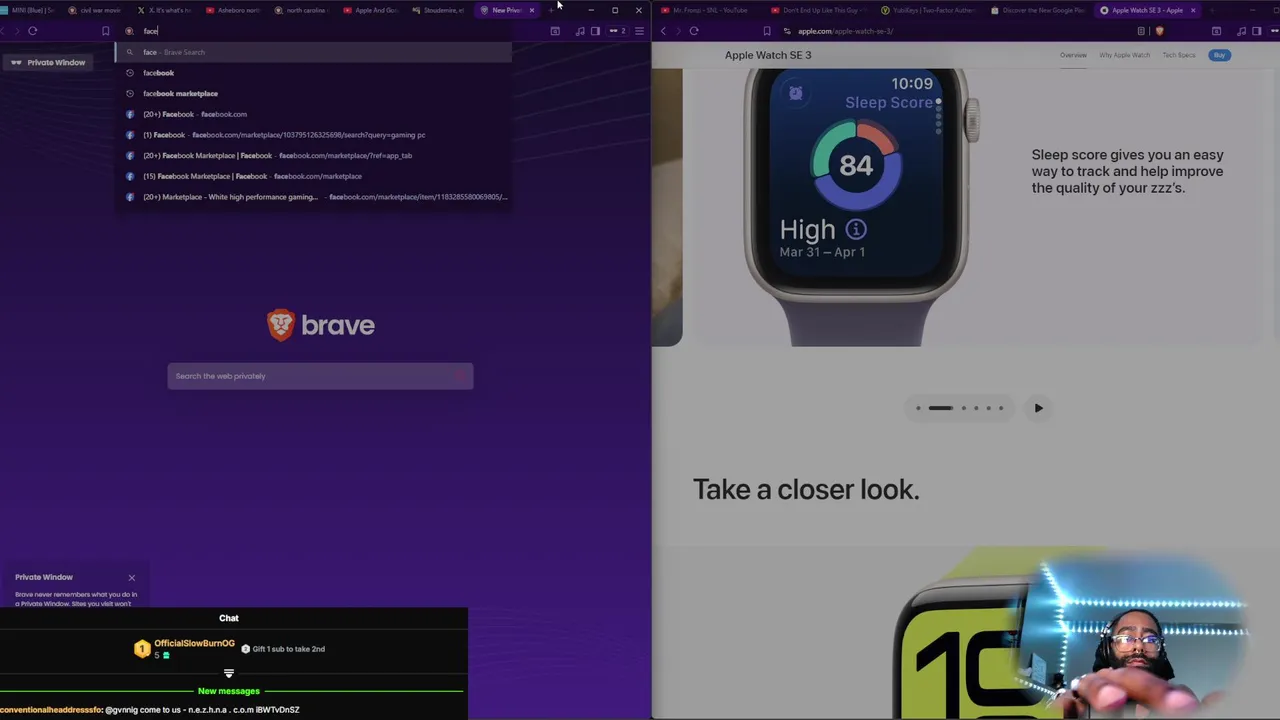
Task: Switch to Don't End Up Like This Guy tab
Action: (816, 10)
